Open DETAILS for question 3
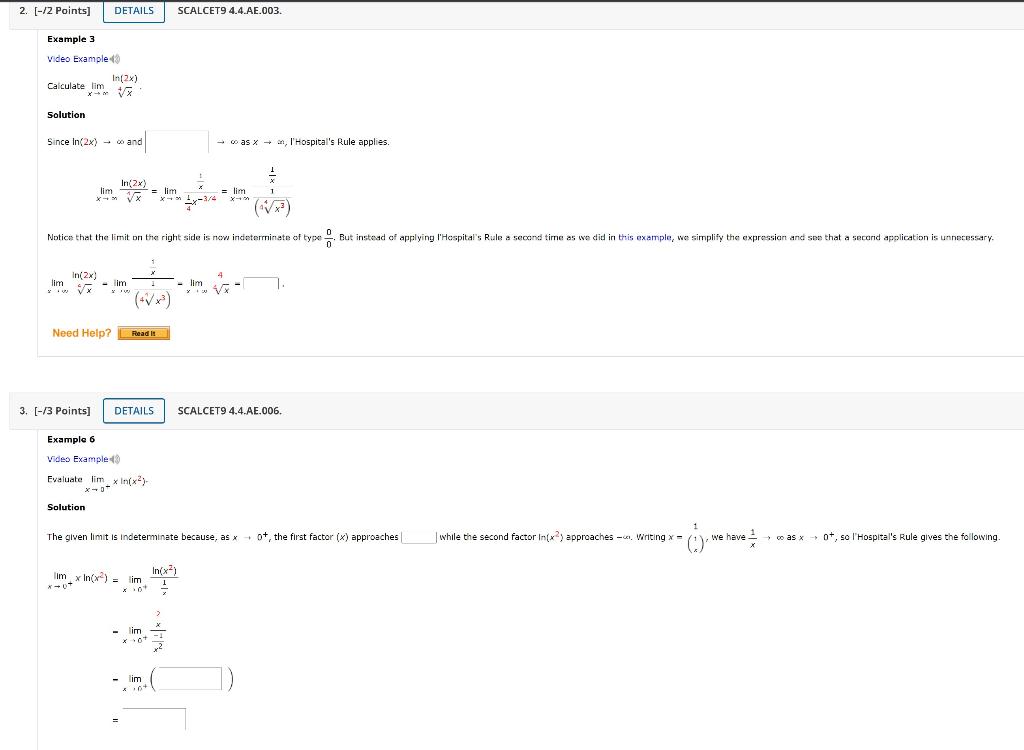 click(x=134, y=411)
